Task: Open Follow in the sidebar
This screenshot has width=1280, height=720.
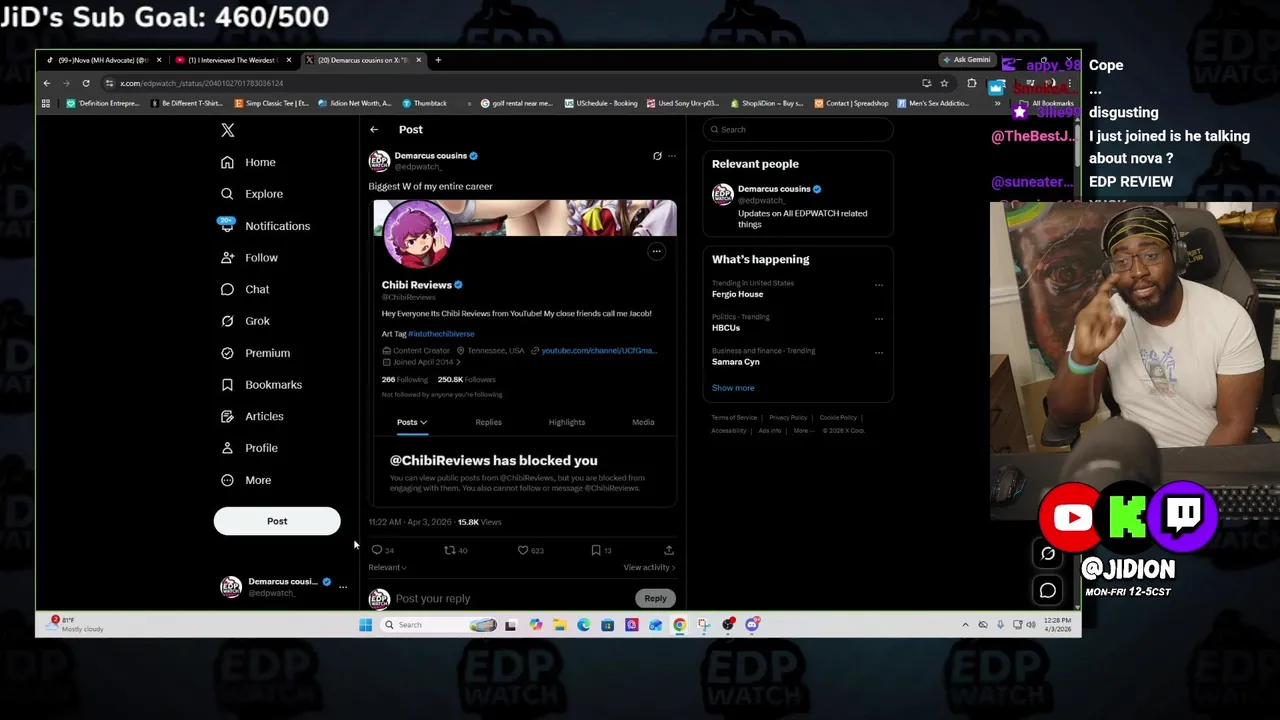Action: point(249,258)
